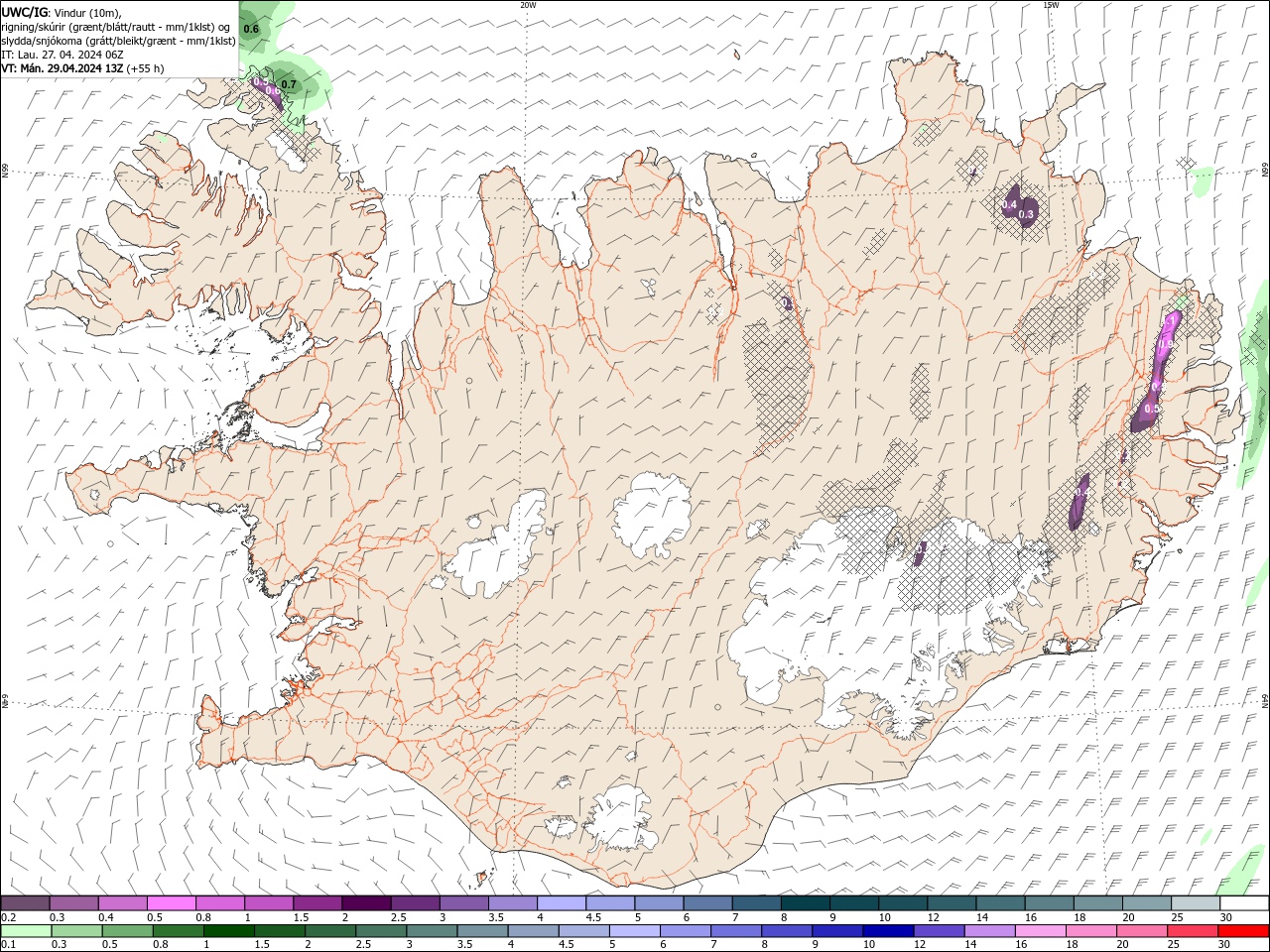1270x952 pixels.
Task: Click the '0.1' label under the lower legend row
Action: tap(9, 945)
